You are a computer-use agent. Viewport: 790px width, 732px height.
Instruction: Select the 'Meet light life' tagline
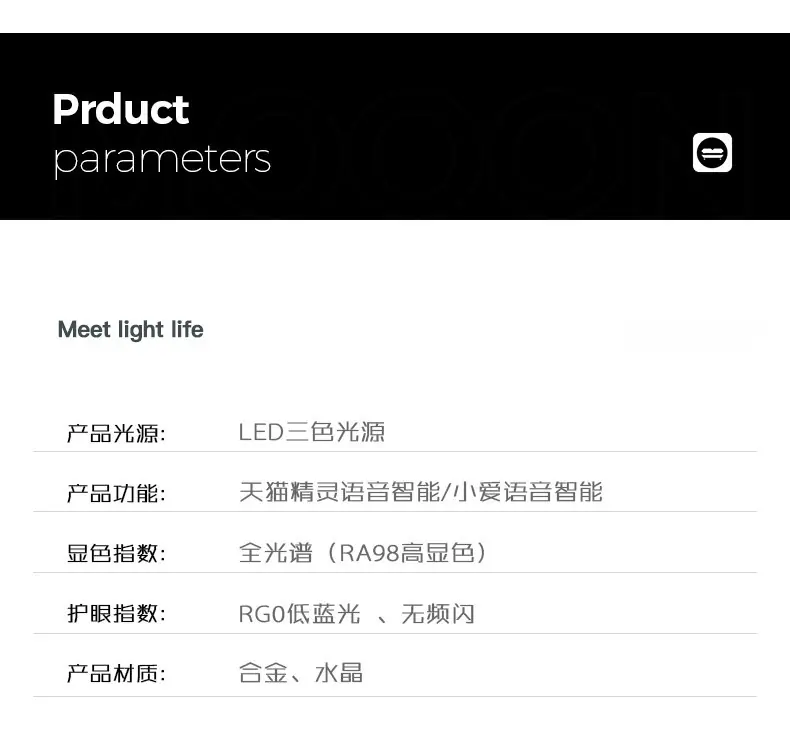130,330
